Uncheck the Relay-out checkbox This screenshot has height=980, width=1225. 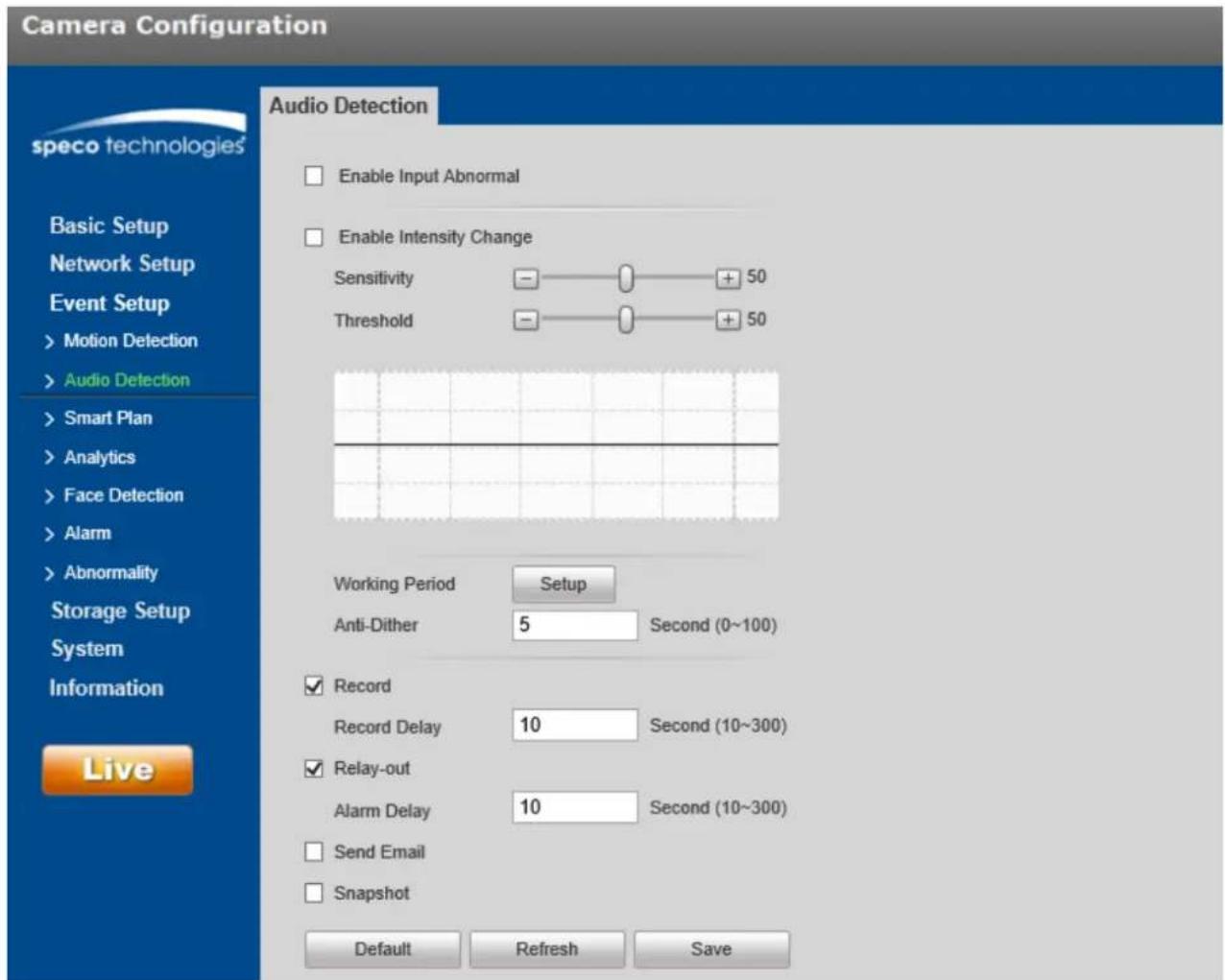(x=314, y=768)
